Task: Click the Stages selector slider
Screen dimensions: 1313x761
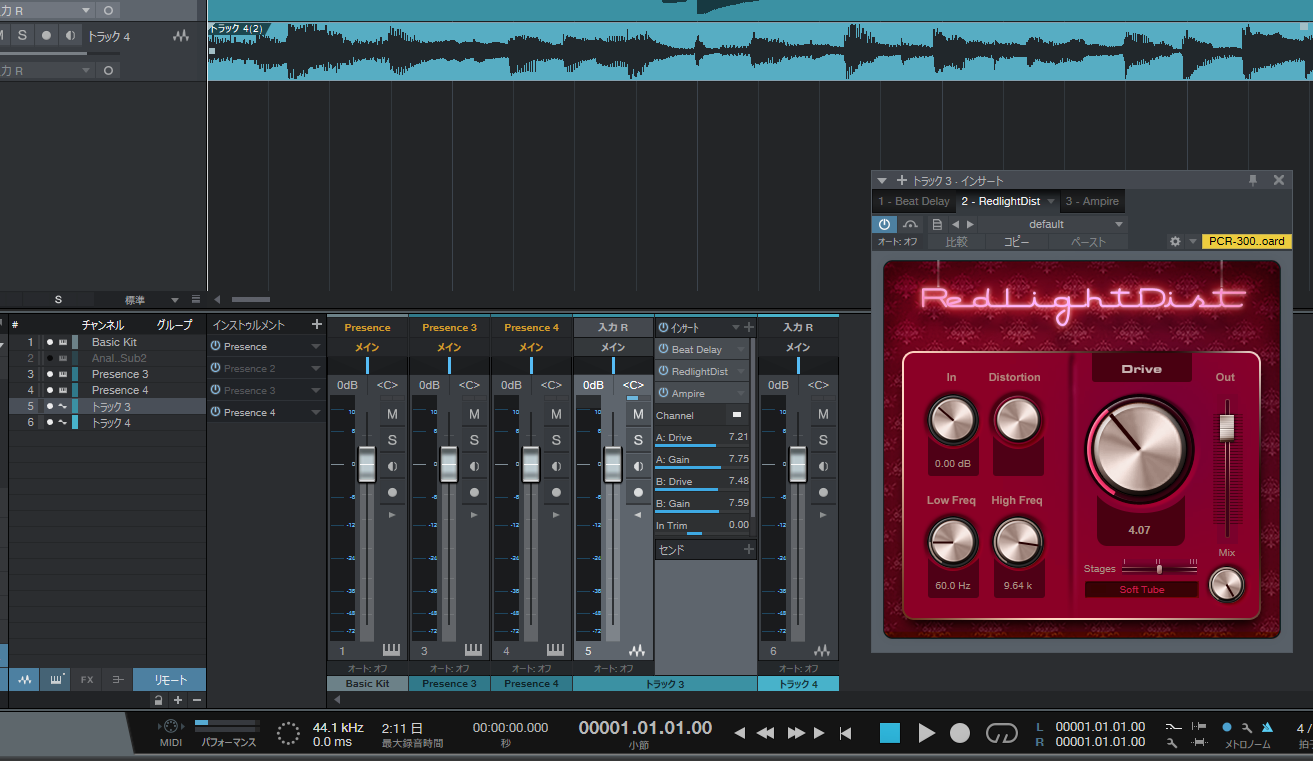Action: [x=1160, y=568]
